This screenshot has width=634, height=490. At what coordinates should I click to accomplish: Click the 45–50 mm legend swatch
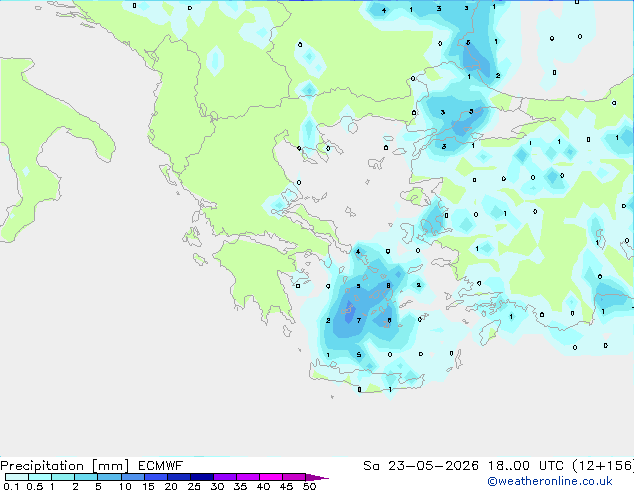[294, 477]
